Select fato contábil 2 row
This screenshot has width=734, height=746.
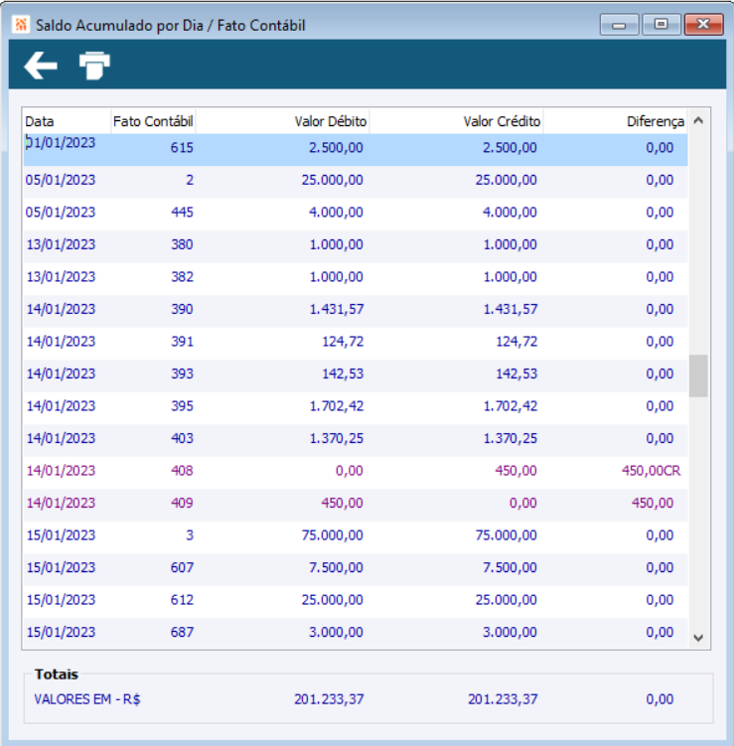355,180
